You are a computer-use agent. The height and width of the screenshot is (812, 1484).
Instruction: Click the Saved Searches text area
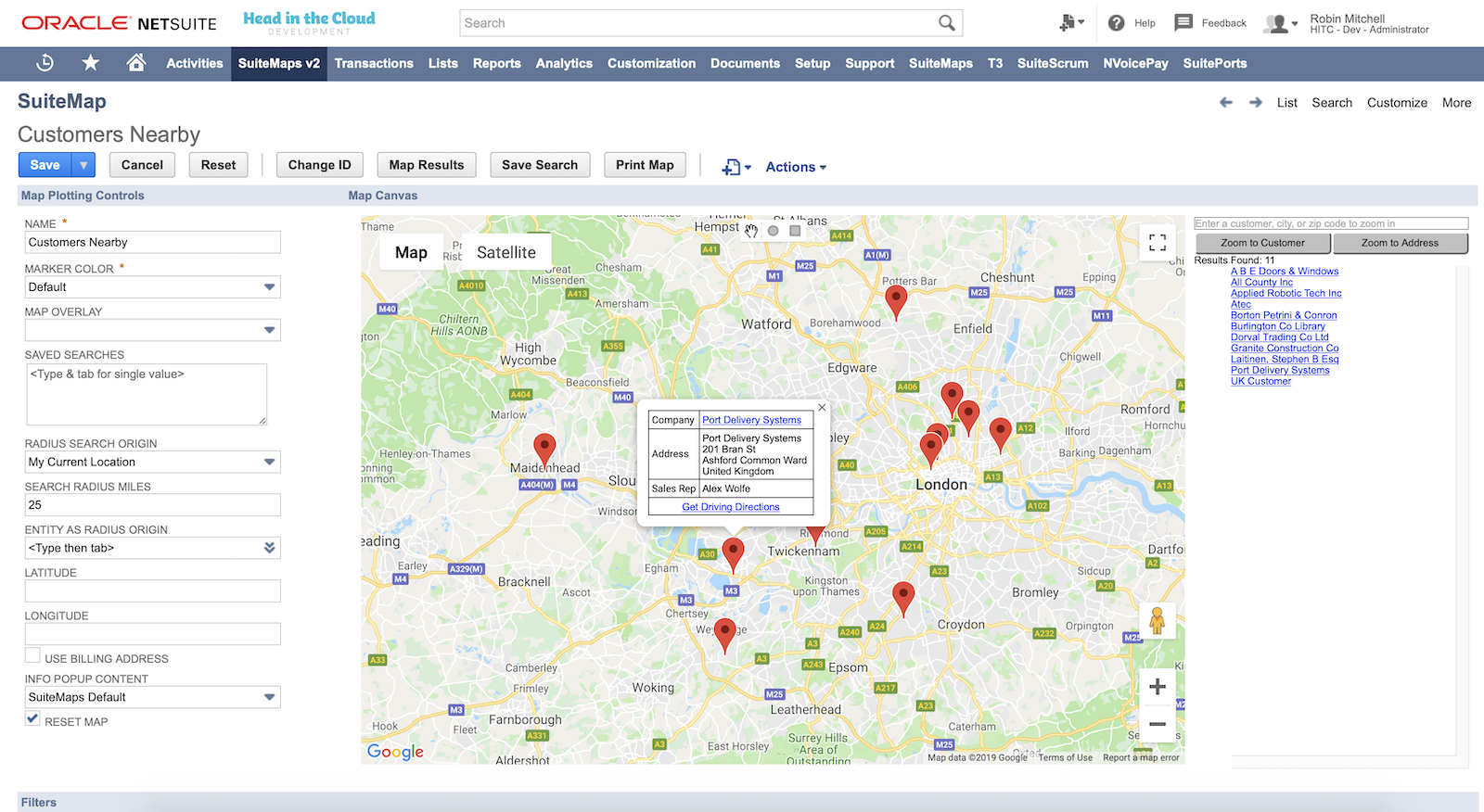coord(146,394)
